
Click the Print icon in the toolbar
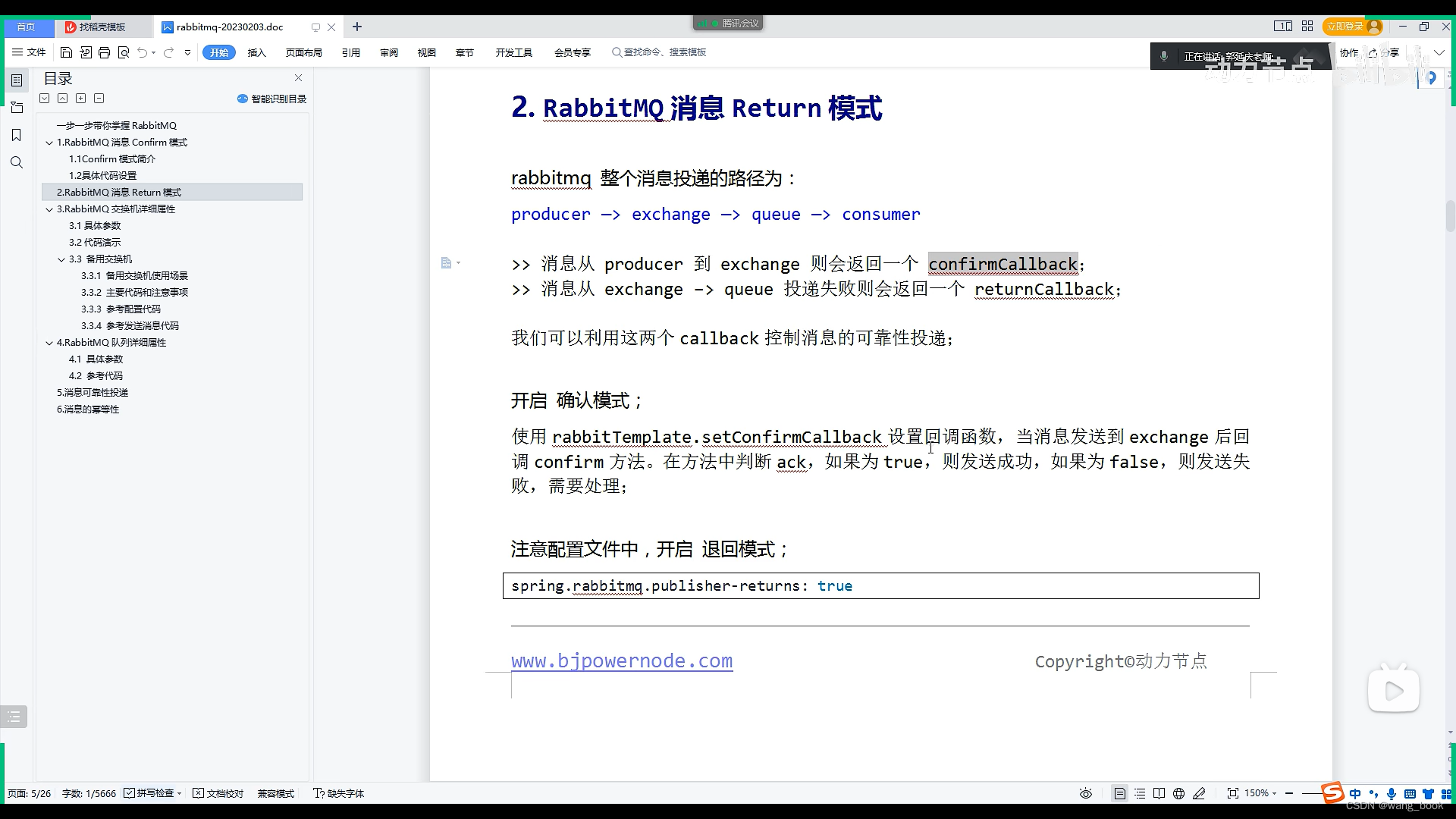point(104,52)
